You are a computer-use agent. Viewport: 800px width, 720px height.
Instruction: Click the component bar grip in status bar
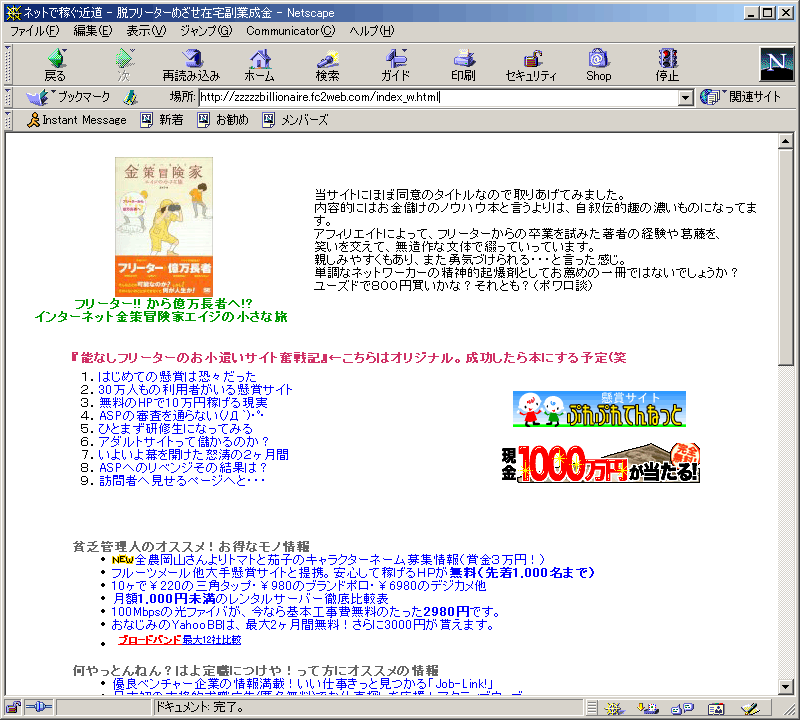(x=591, y=708)
